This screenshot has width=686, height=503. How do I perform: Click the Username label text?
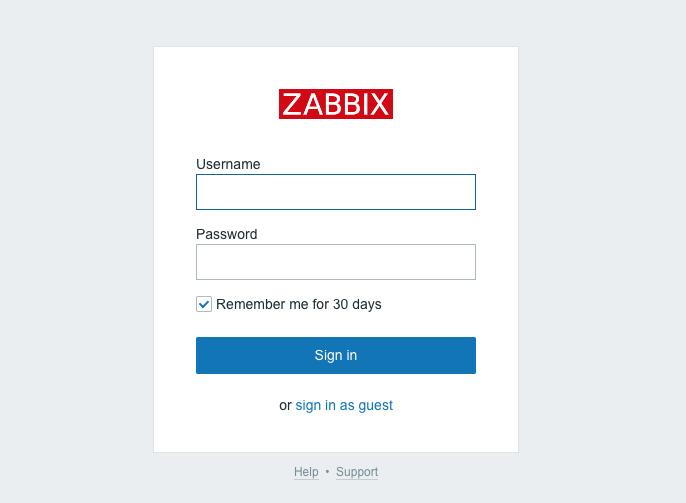[x=228, y=164]
